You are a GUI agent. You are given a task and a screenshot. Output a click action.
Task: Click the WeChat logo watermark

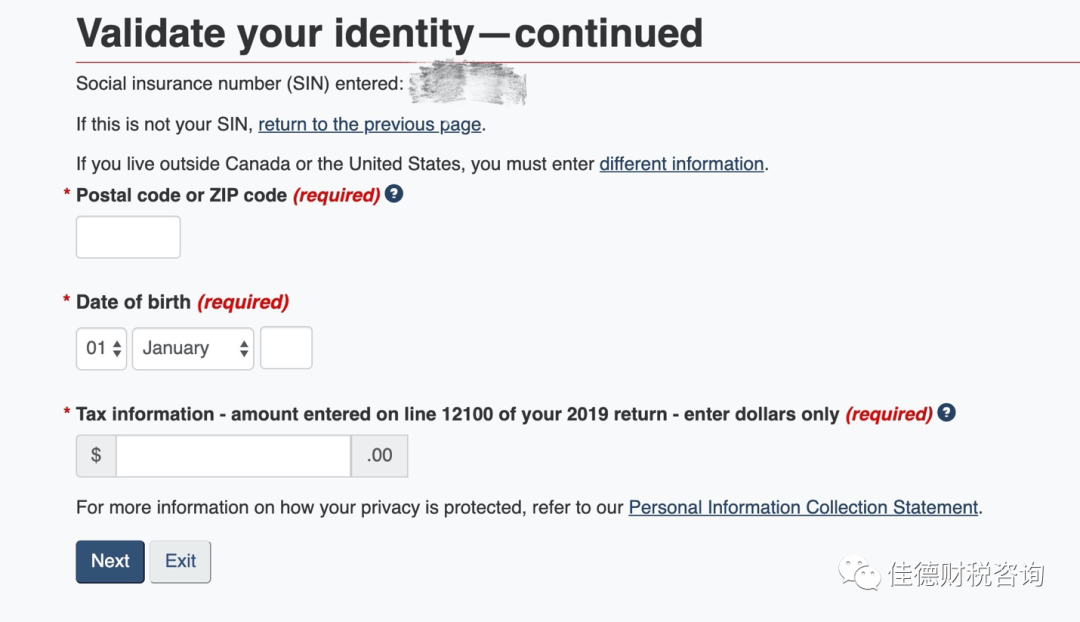(x=859, y=574)
